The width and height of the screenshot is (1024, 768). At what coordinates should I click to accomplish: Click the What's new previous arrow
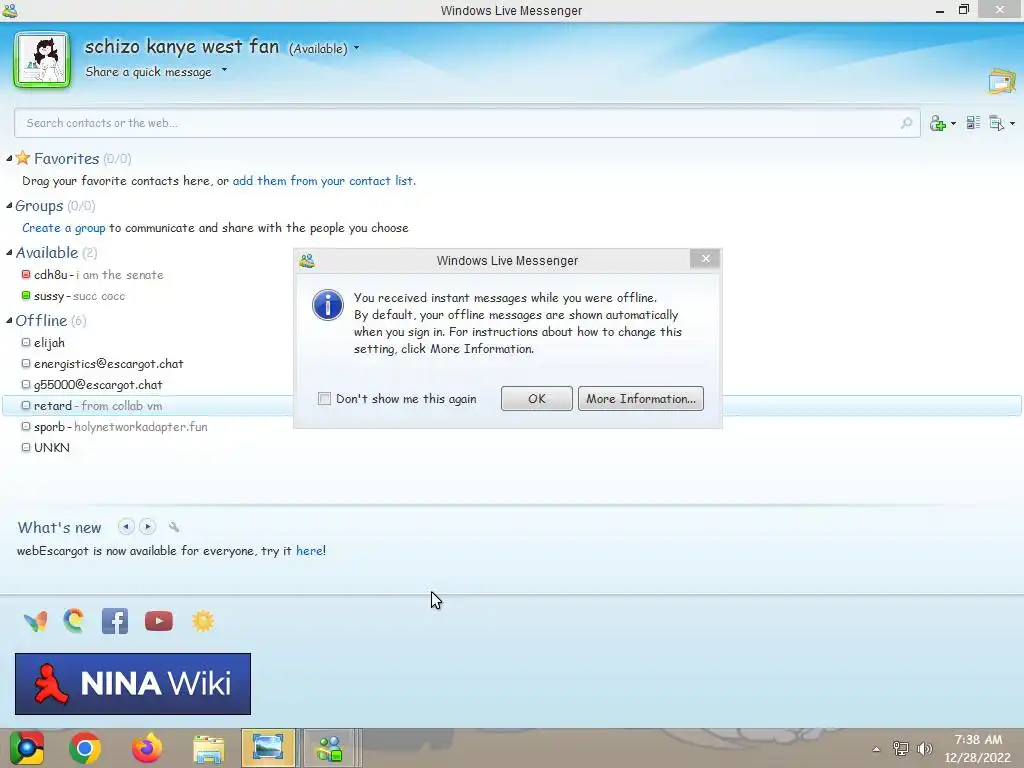pyautogui.click(x=126, y=526)
